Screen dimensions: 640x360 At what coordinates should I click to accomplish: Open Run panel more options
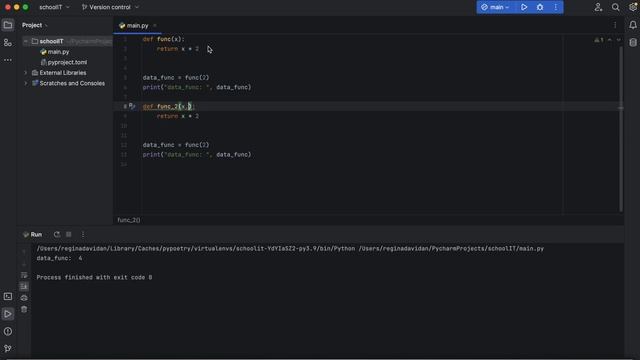83,234
